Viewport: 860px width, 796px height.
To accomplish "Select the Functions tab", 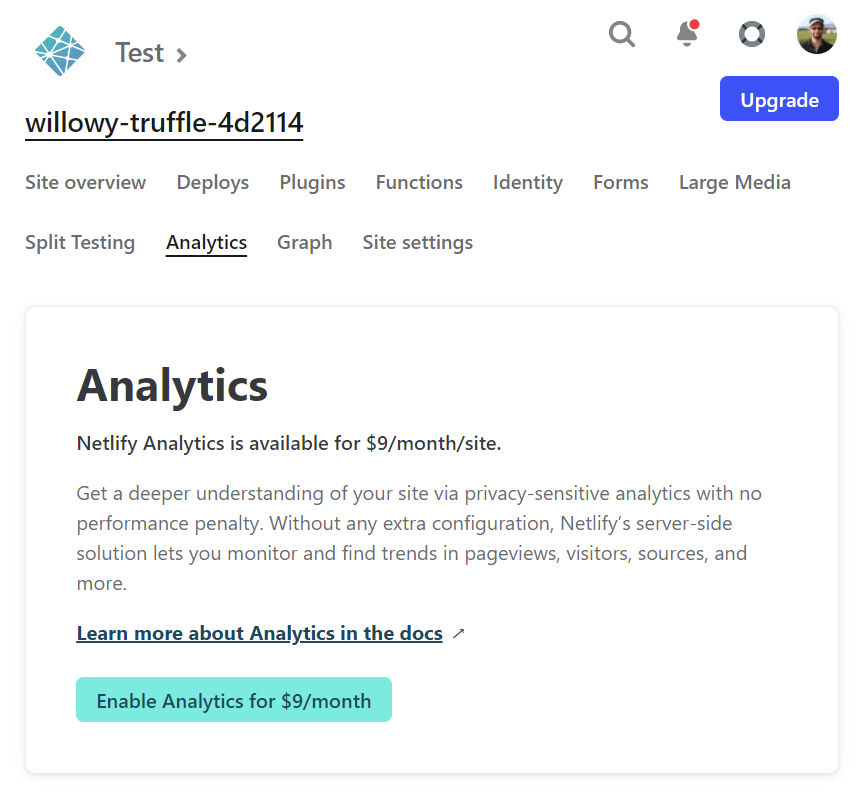I will [x=420, y=182].
